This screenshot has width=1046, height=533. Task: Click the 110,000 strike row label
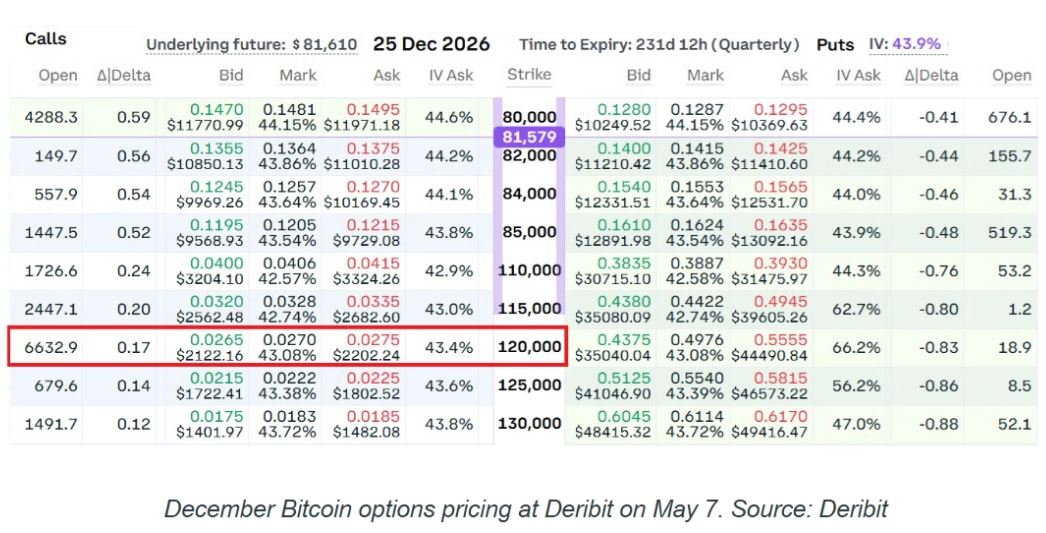coord(529,270)
